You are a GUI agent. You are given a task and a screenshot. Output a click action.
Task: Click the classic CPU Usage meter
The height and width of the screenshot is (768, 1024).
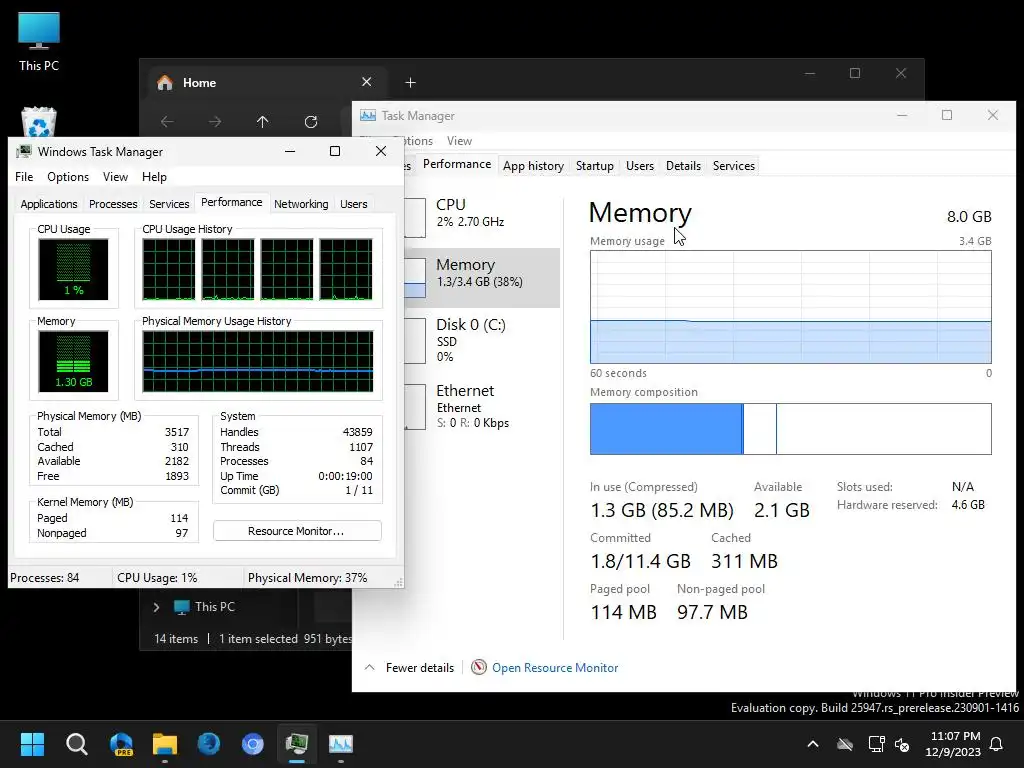click(x=73, y=269)
